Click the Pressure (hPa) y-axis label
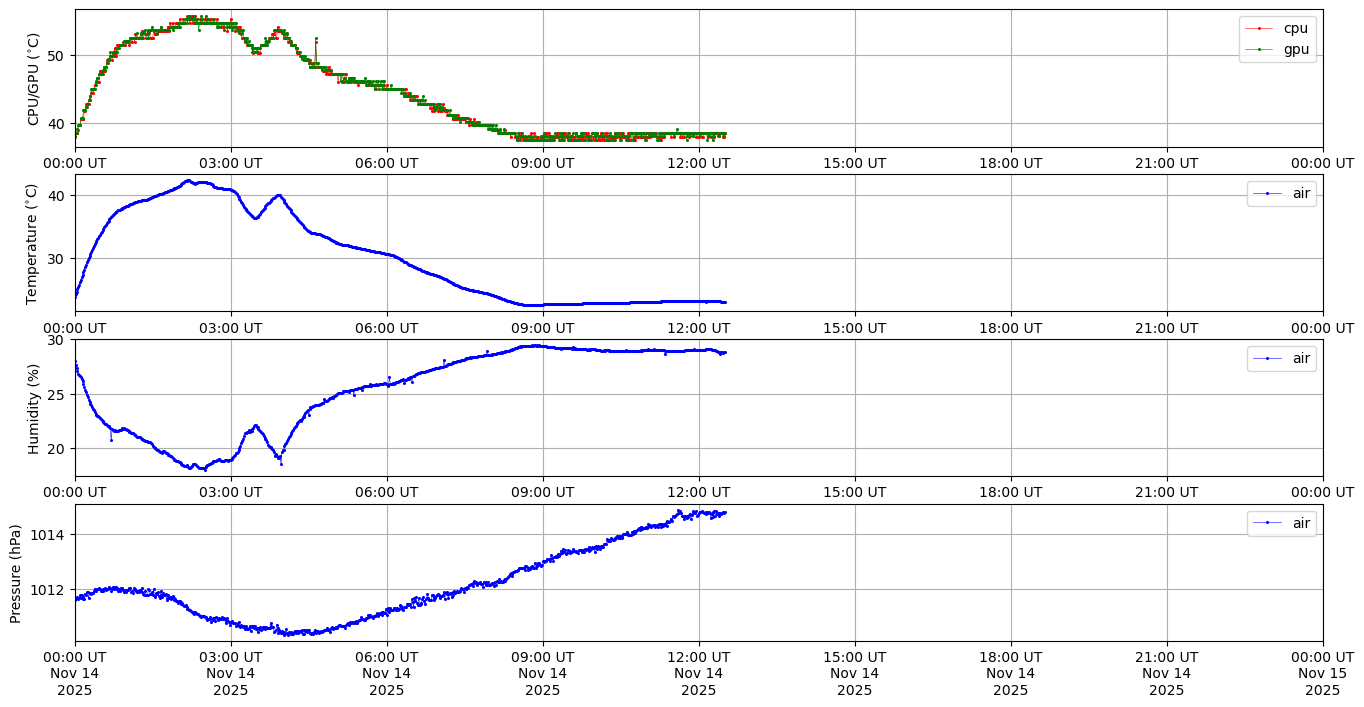This screenshot has width=1364, height=707. (x=15, y=573)
